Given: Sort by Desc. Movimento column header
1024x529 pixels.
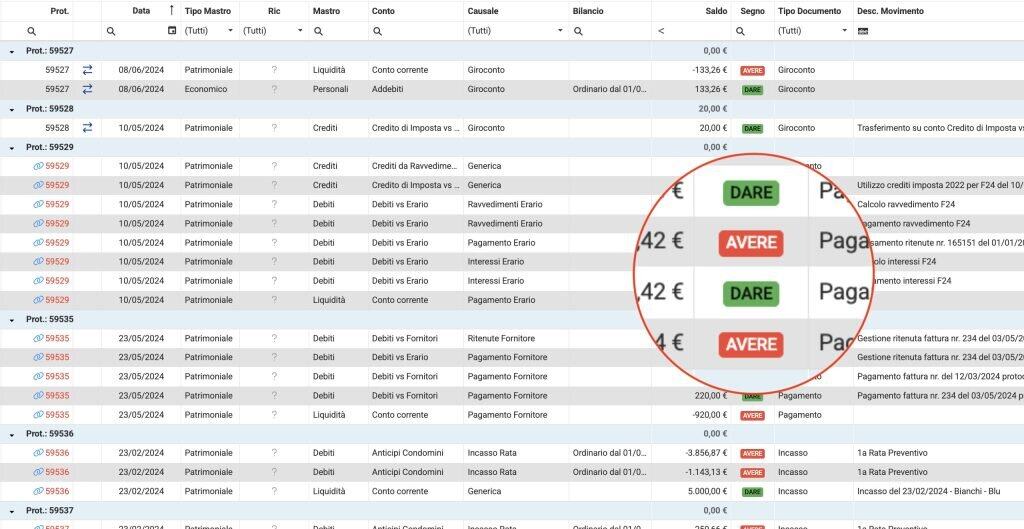Looking at the screenshot, I should (890, 11).
